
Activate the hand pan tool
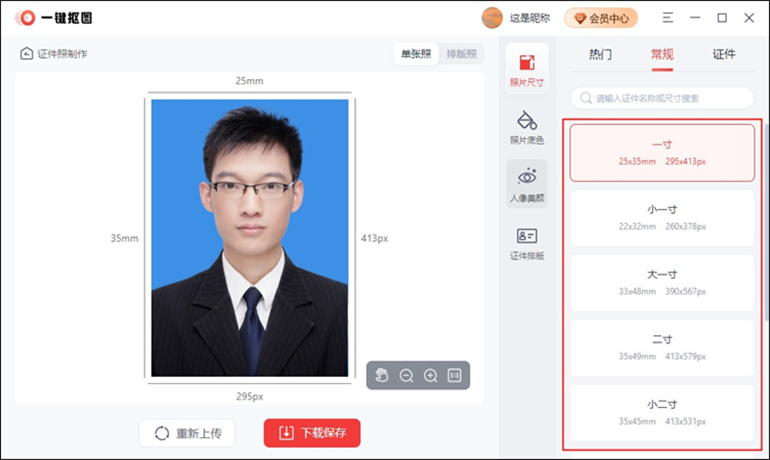pos(382,376)
